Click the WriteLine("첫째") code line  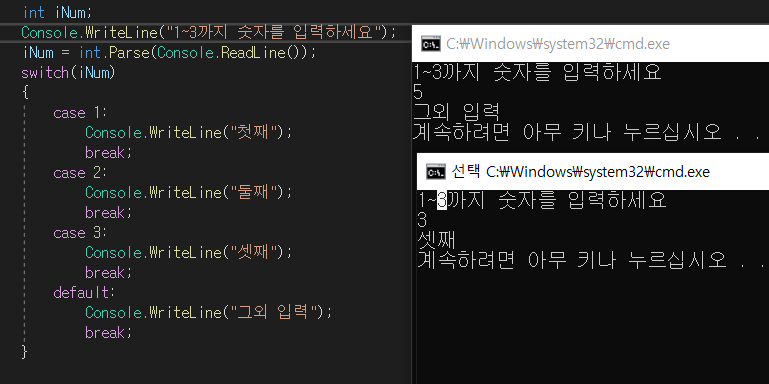(x=188, y=132)
